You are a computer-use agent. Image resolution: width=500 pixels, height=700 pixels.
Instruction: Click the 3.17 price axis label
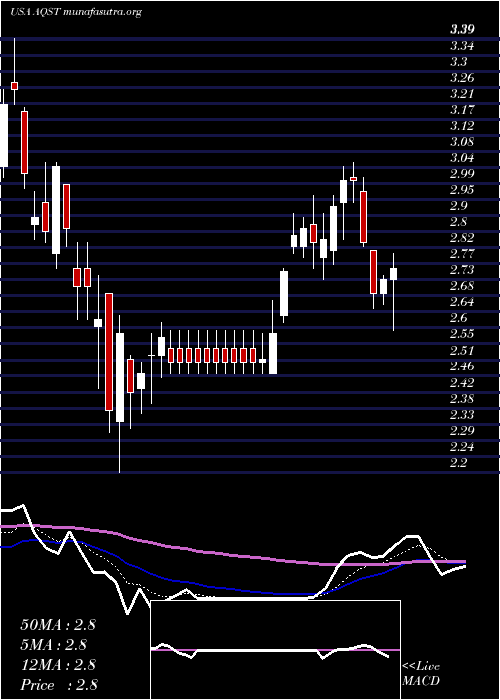(x=462, y=110)
